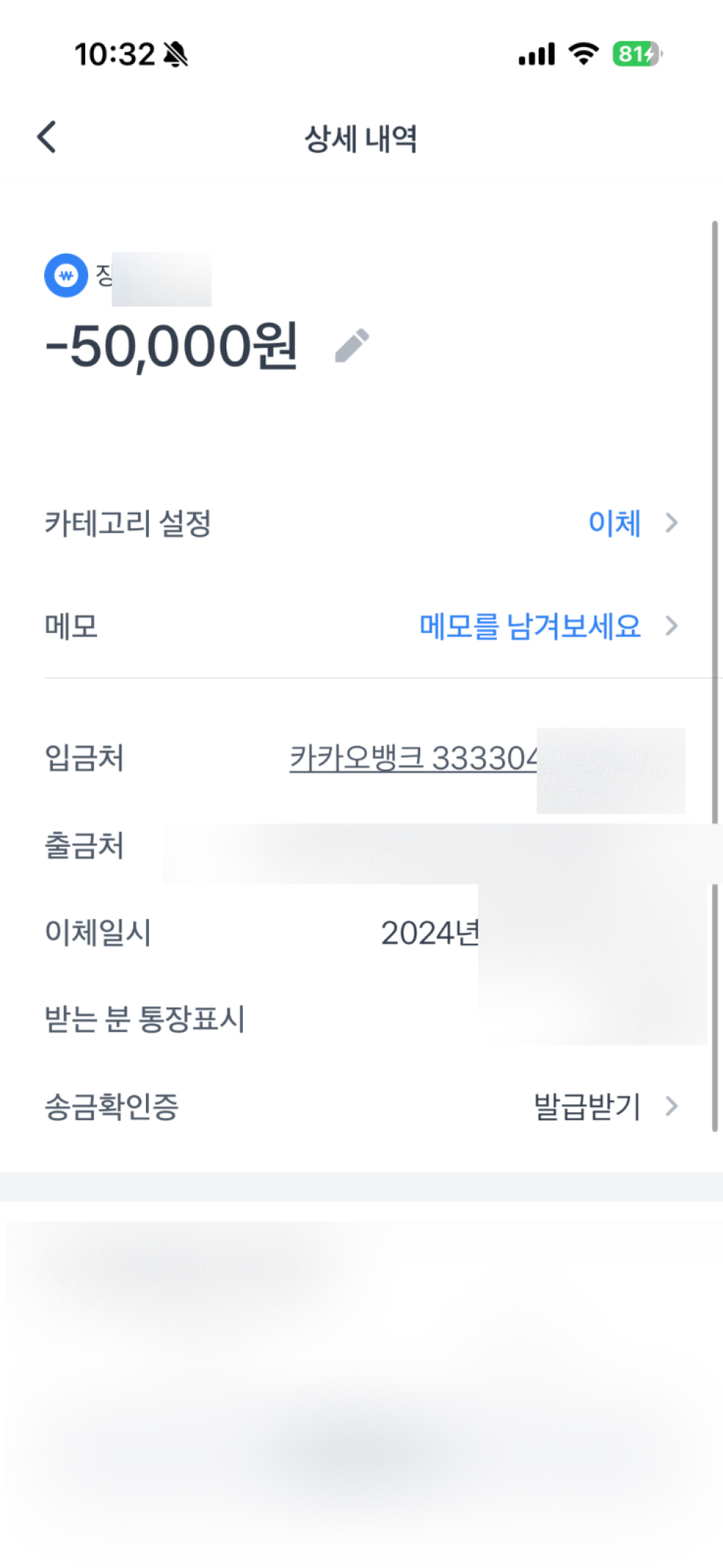Tap the pencil edit icon beside -50,000원
723x1568 pixels.
[x=352, y=346]
